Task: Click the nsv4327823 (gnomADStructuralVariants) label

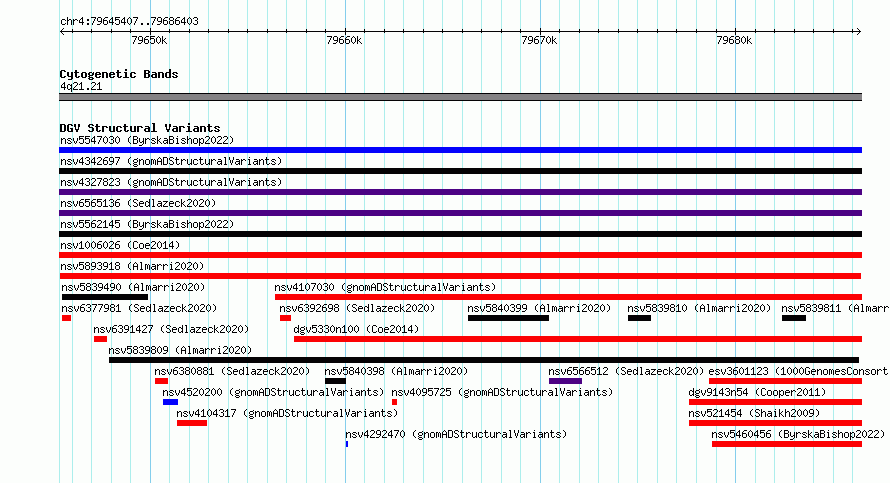Action: (171, 182)
